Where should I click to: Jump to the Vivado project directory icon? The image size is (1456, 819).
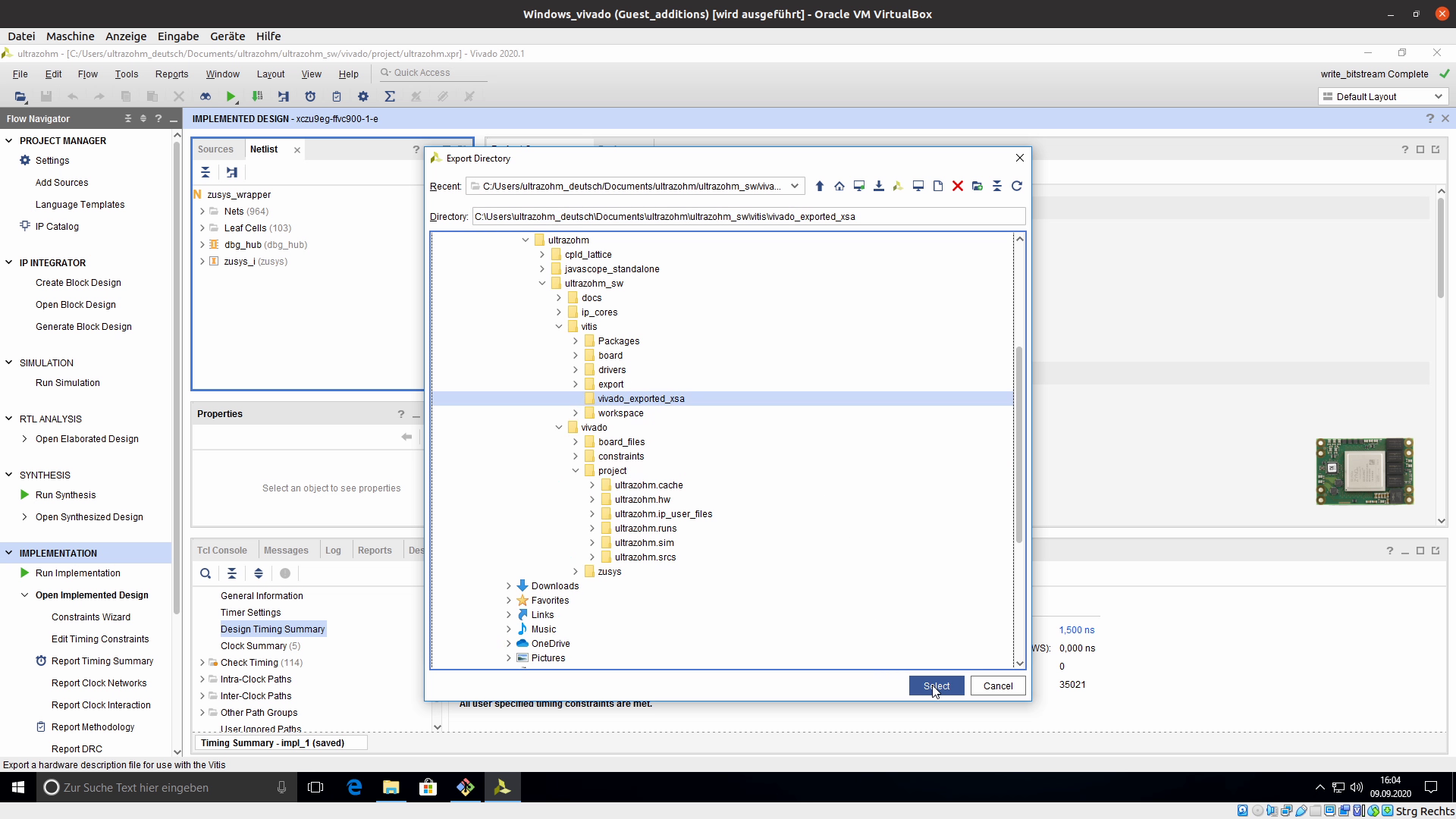(x=898, y=186)
